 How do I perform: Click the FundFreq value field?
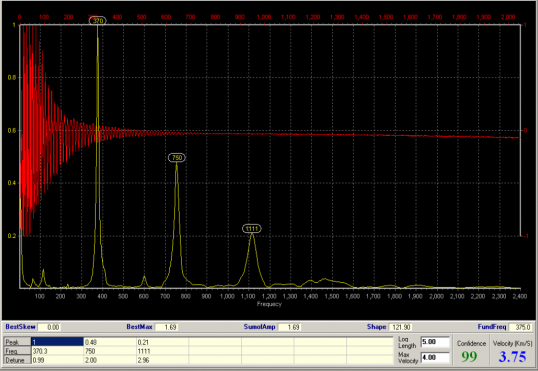click(521, 327)
